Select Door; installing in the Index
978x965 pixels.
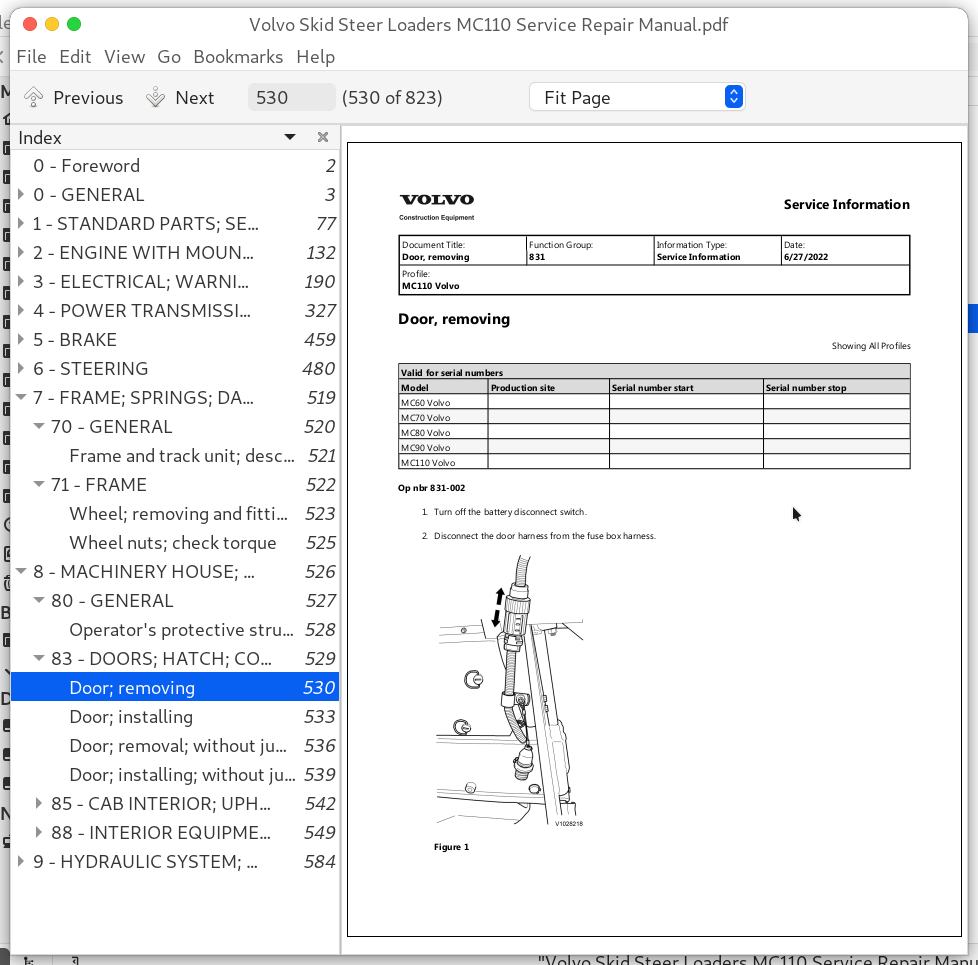130,716
